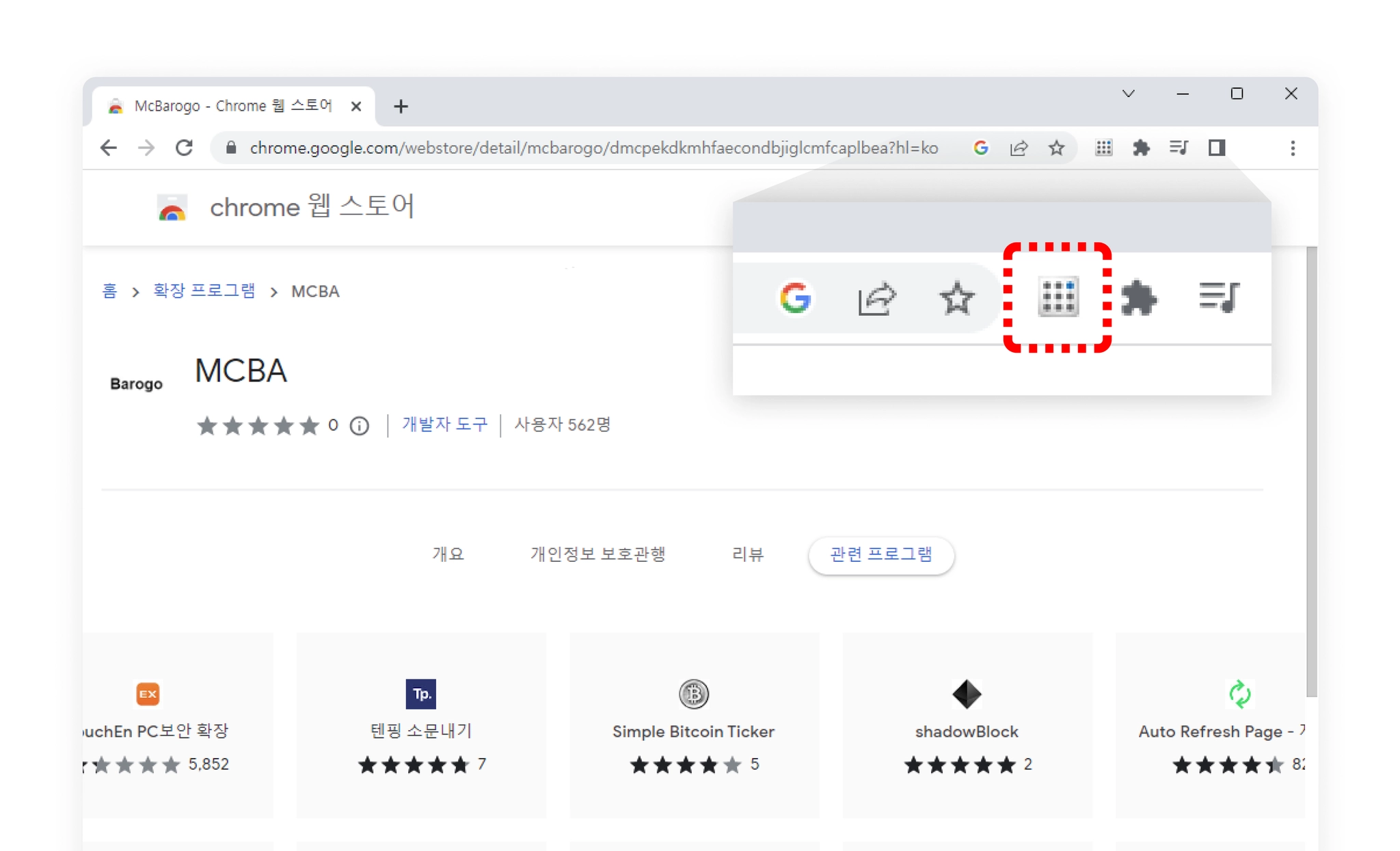Click the Google icon in address bar

click(x=980, y=148)
